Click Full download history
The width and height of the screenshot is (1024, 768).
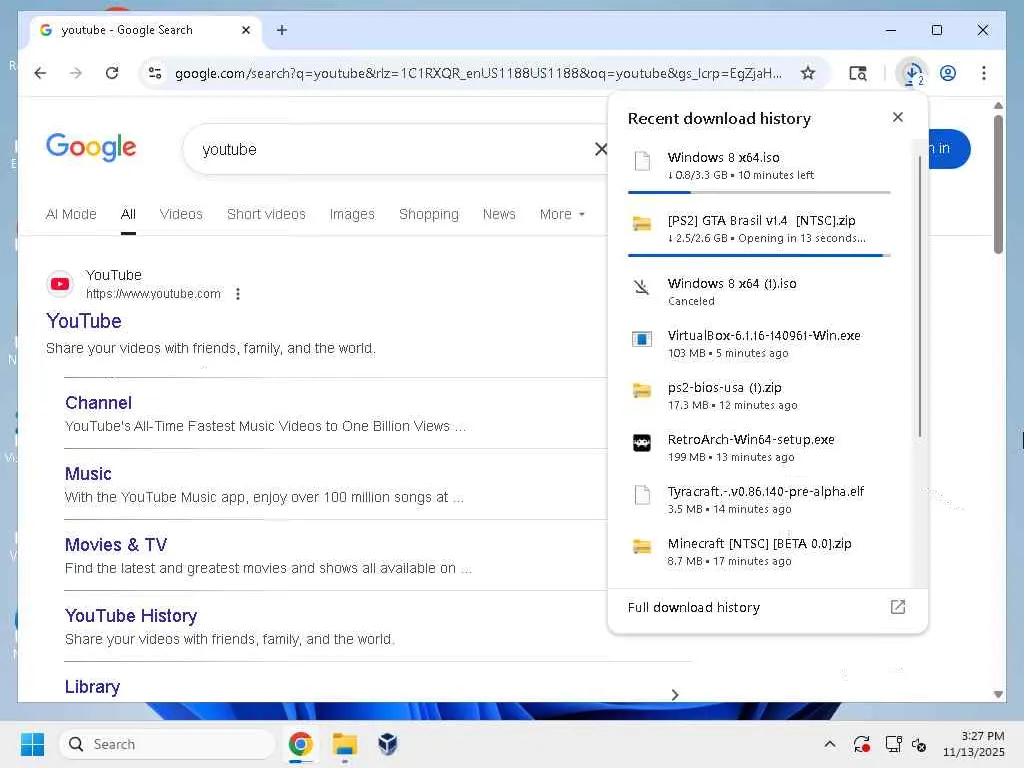pos(694,607)
